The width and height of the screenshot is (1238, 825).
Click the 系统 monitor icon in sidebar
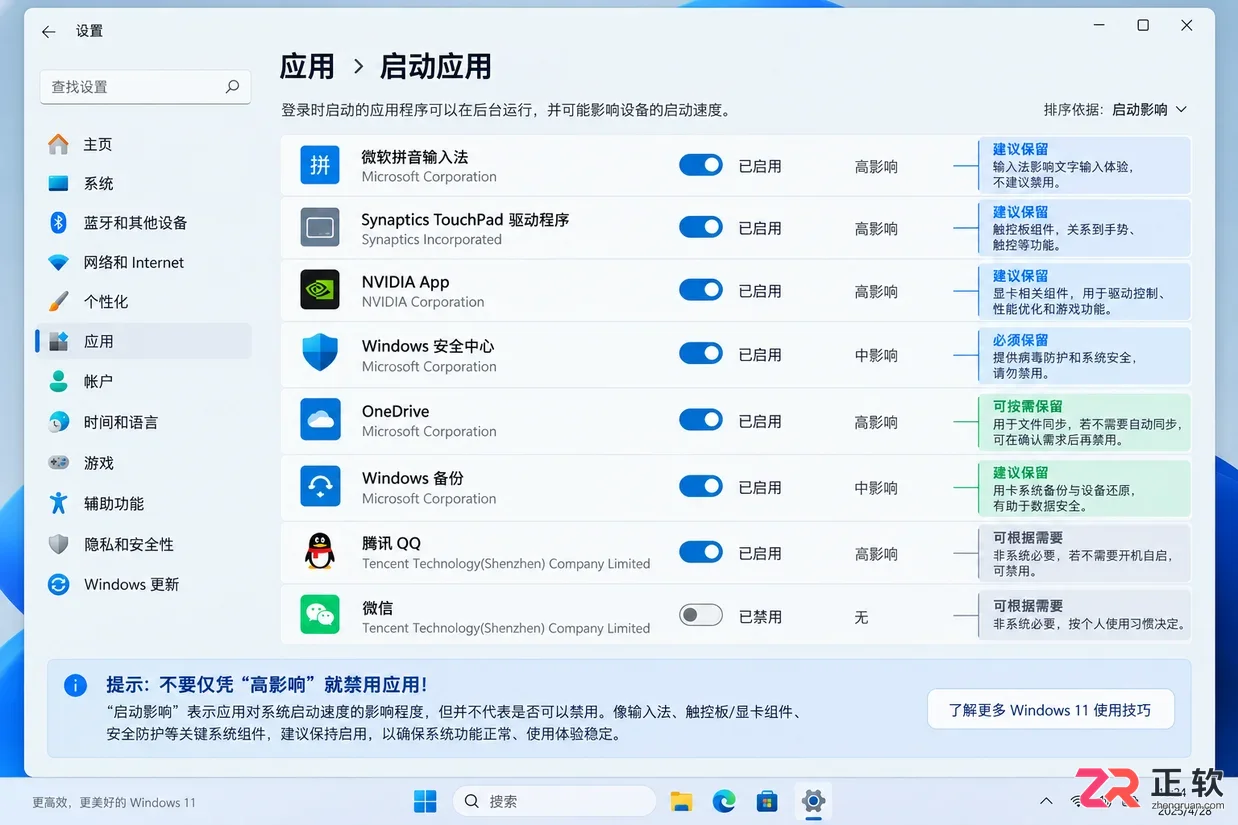click(x=59, y=184)
